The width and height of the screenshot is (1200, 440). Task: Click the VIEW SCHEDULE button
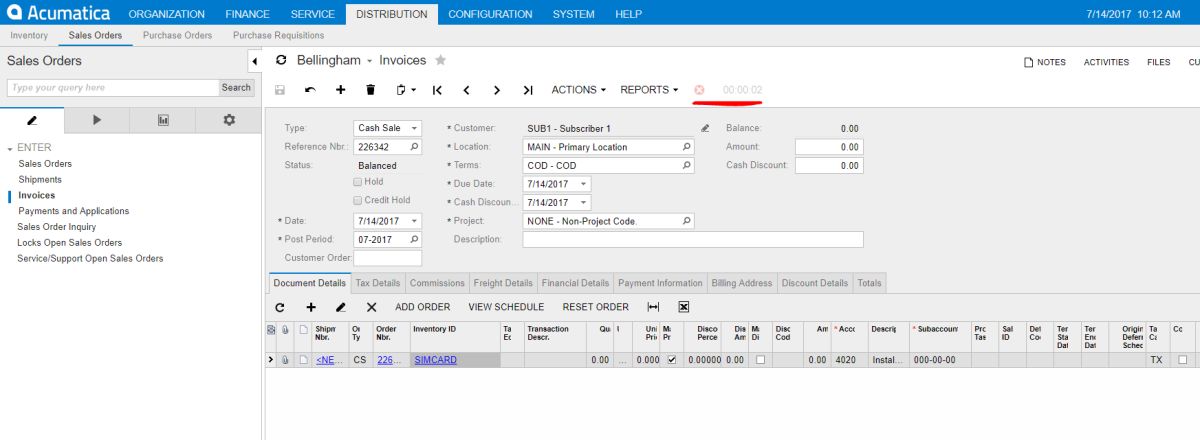click(x=506, y=307)
